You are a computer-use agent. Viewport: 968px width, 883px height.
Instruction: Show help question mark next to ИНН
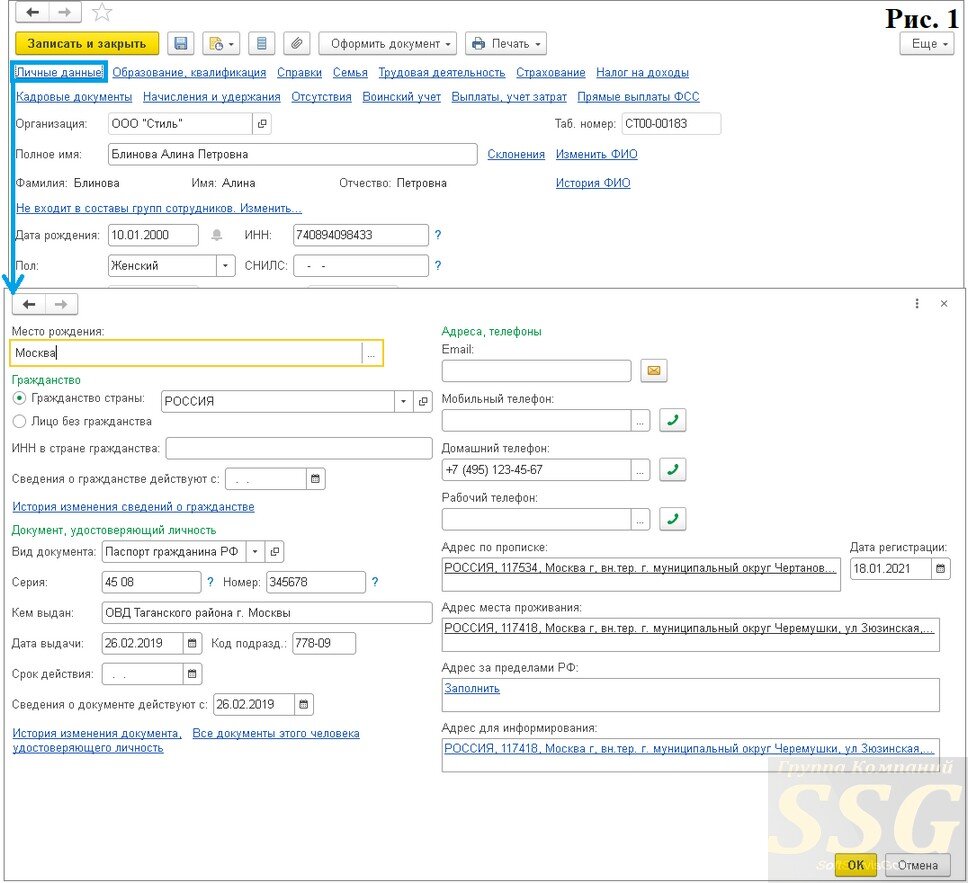(x=438, y=235)
